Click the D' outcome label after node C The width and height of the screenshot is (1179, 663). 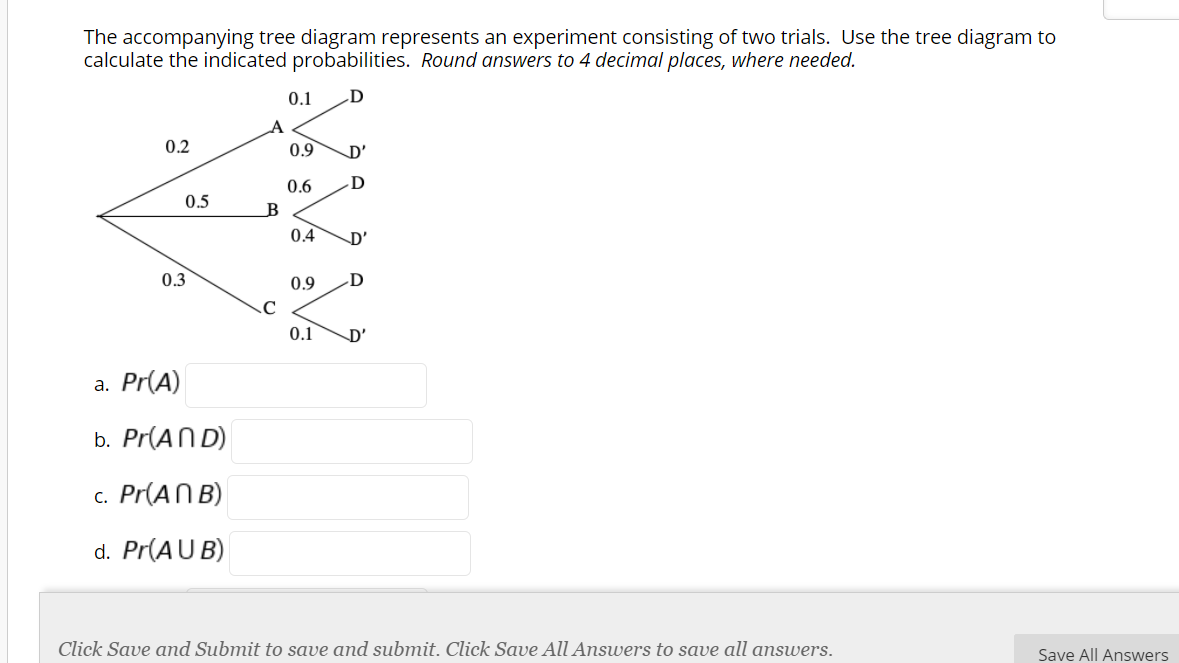coord(355,335)
